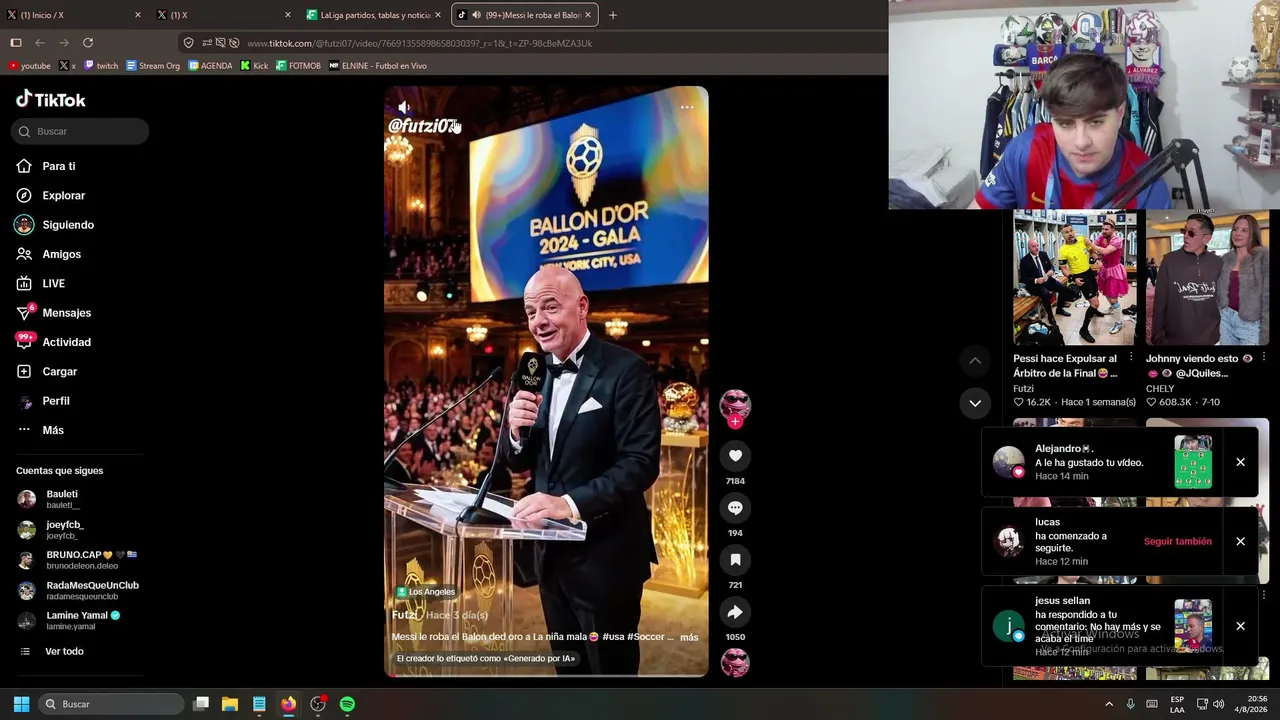Open Pessi hace Expulsar al Árbitro thumbnail
Image resolution: width=1280 pixels, height=720 pixels.
click(x=1075, y=278)
